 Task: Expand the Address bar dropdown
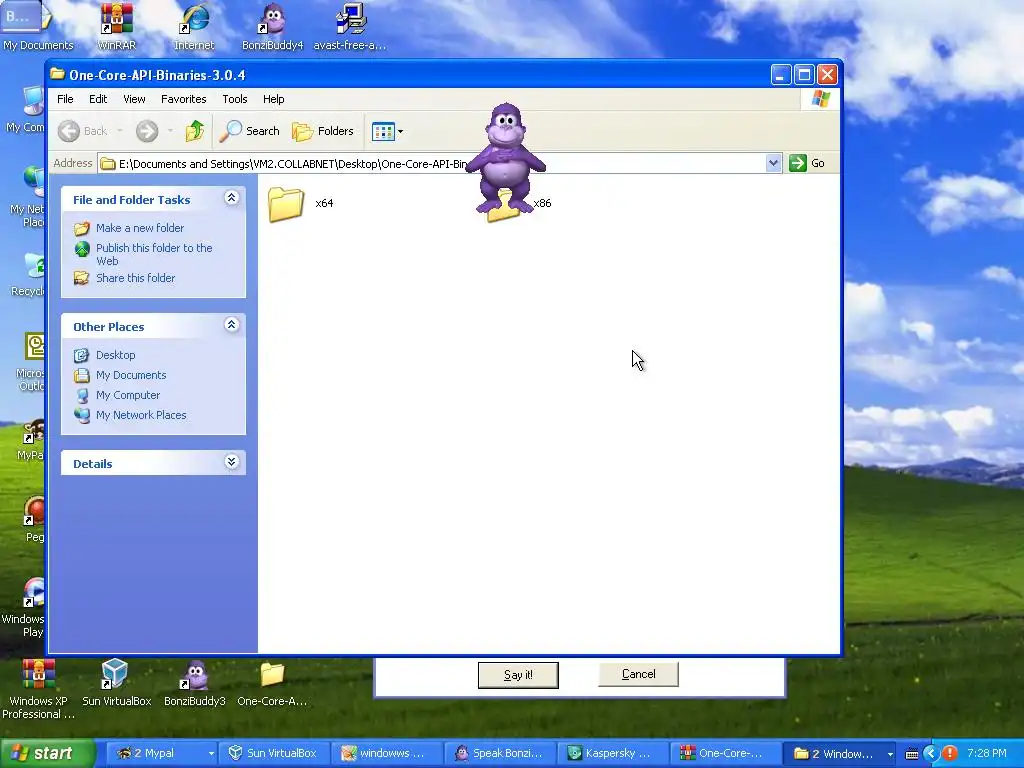[x=773, y=163]
